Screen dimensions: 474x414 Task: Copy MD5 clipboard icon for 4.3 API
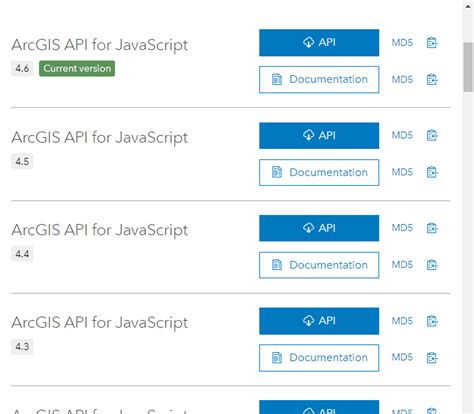click(432, 321)
